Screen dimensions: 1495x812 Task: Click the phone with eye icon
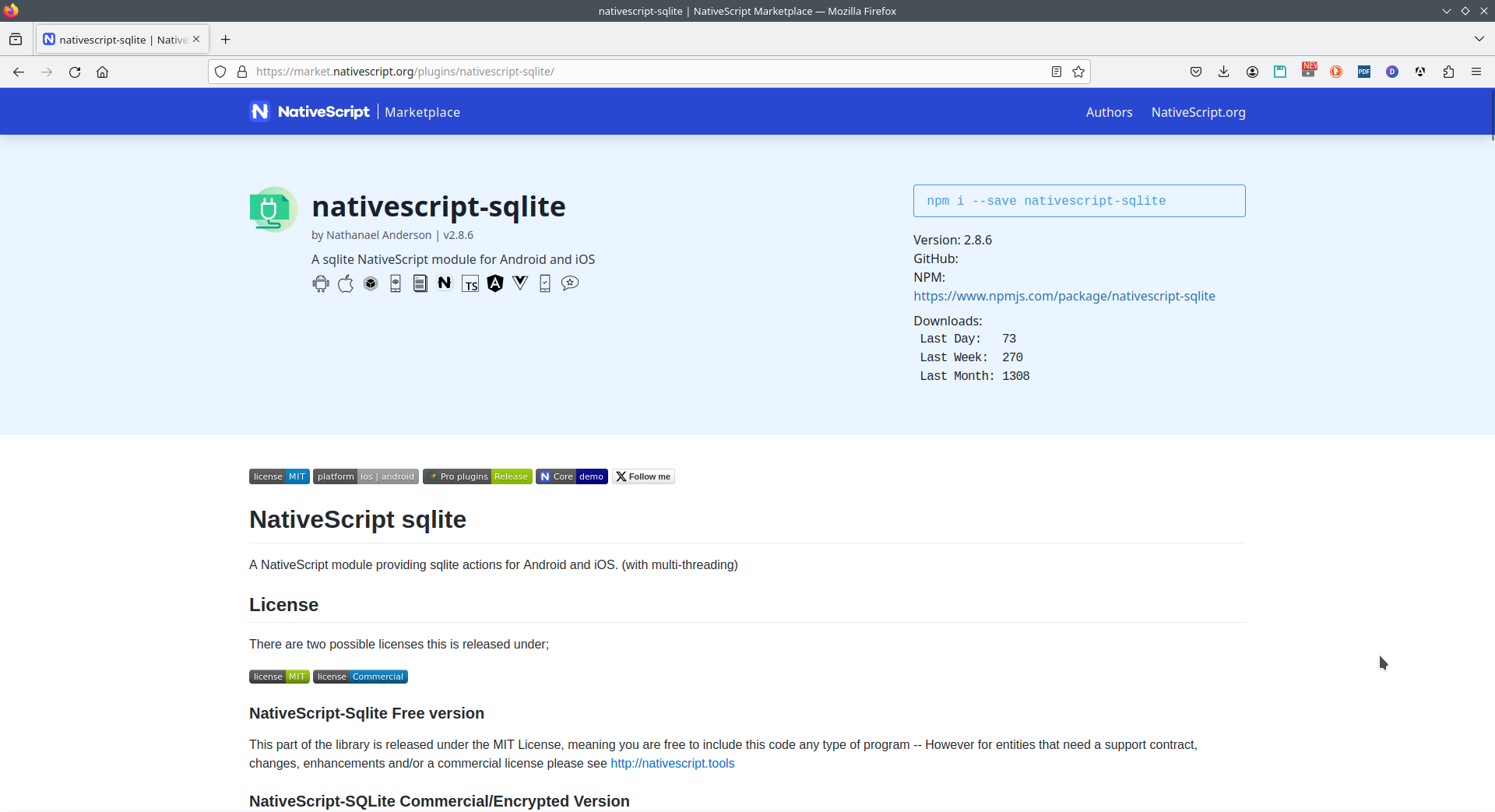pyautogui.click(x=396, y=283)
